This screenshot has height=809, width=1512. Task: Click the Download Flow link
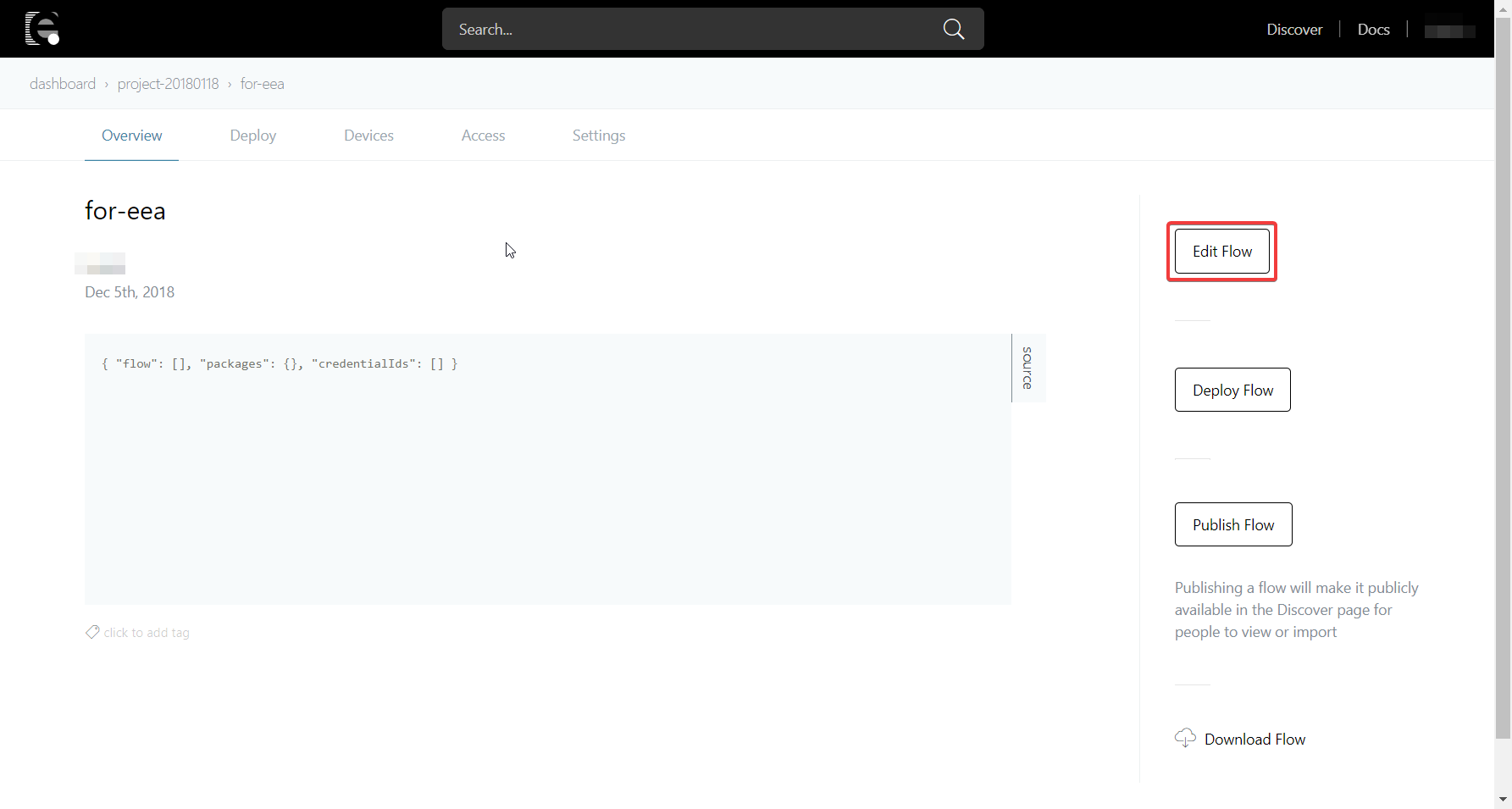click(1254, 740)
